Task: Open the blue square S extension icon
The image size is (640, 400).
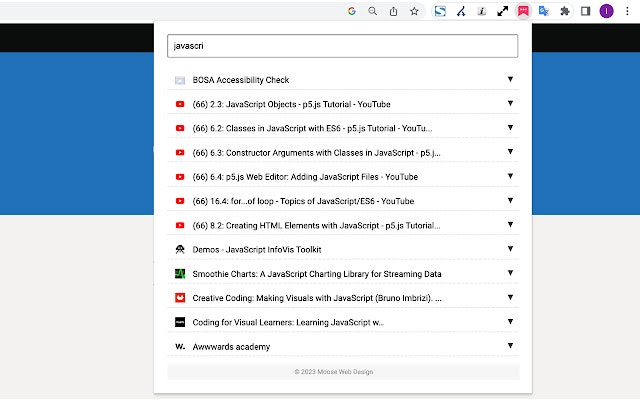Action: pyautogui.click(x=440, y=11)
